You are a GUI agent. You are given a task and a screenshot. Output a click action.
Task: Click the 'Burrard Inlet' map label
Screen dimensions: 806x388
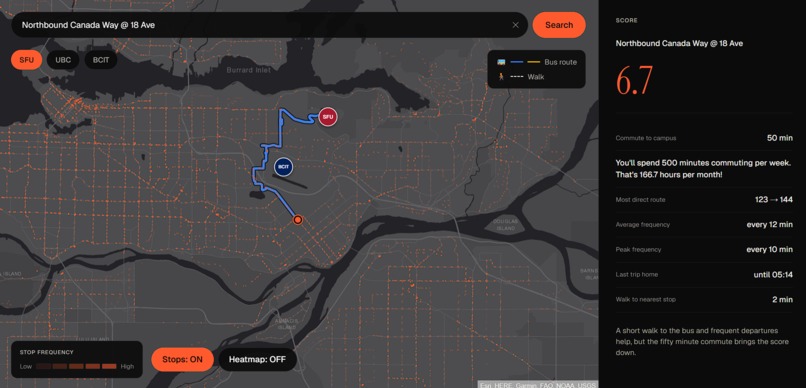point(248,70)
